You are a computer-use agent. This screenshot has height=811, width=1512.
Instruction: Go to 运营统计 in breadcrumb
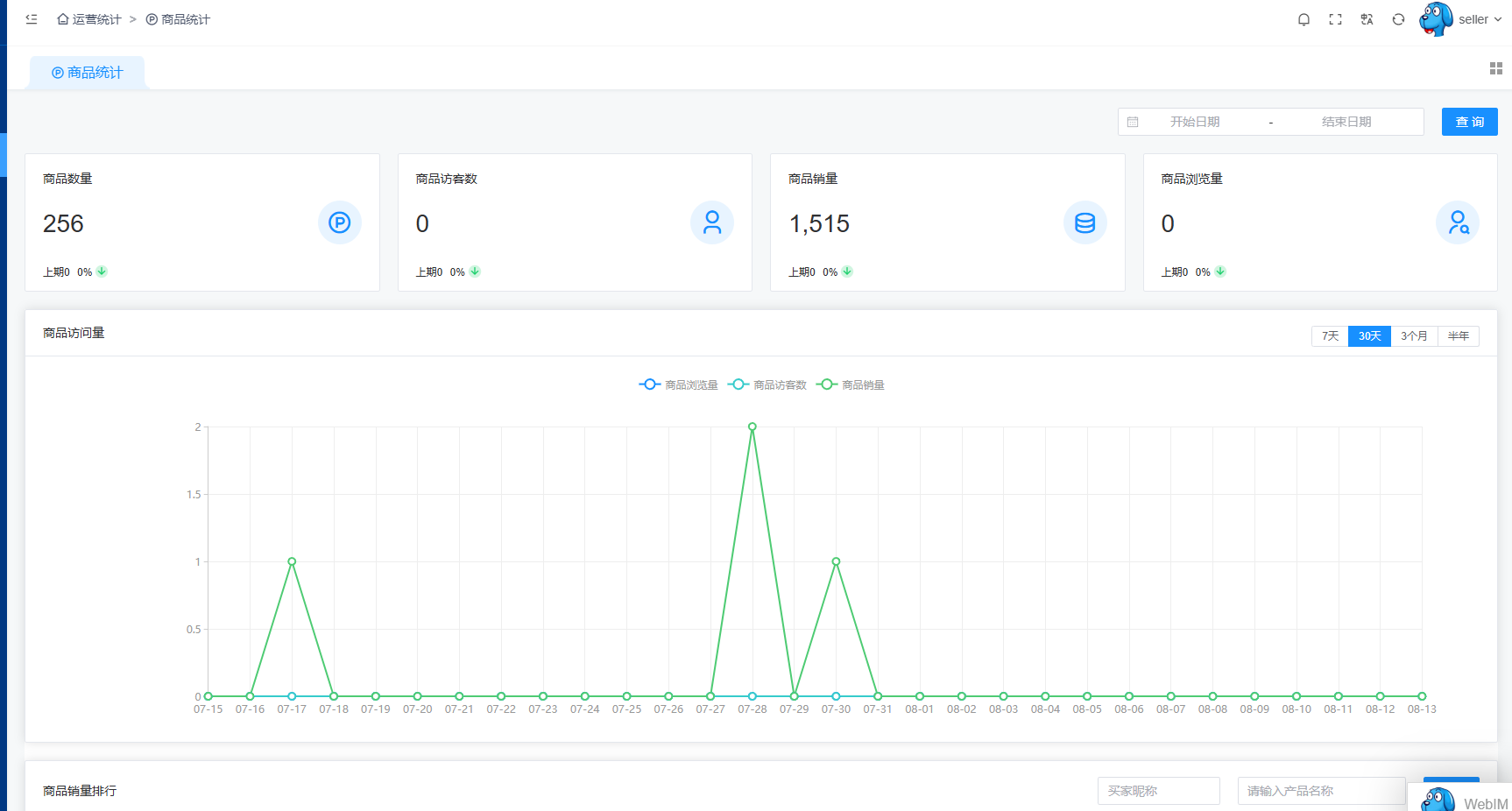pos(89,19)
